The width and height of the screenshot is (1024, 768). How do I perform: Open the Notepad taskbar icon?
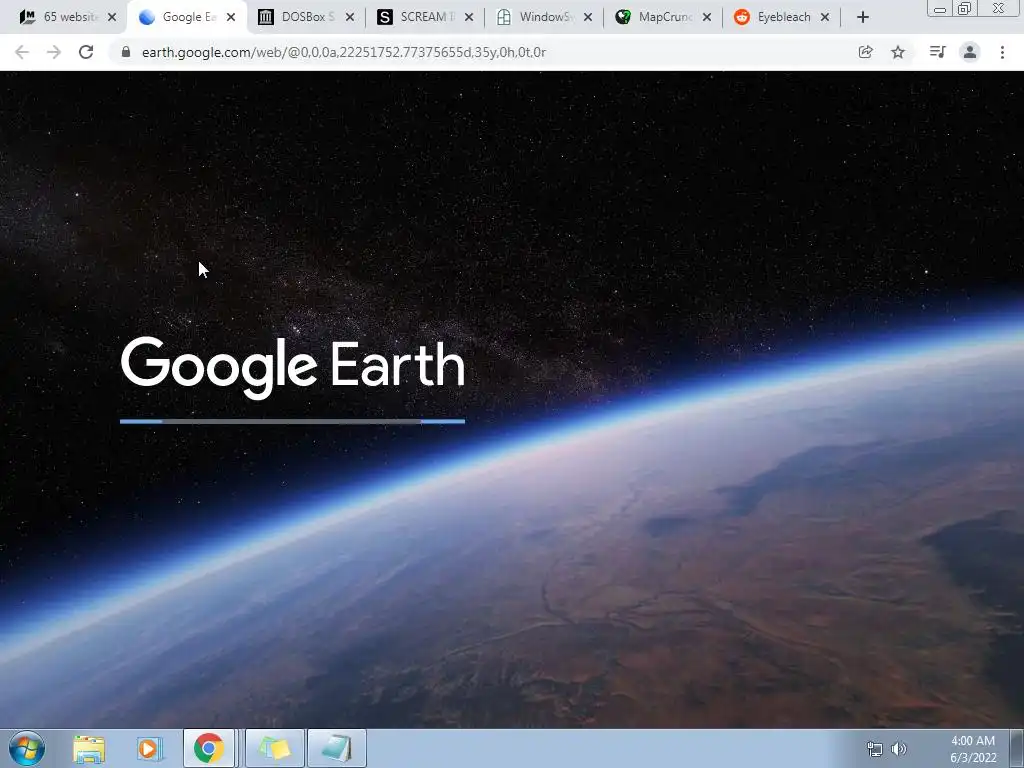click(x=337, y=748)
